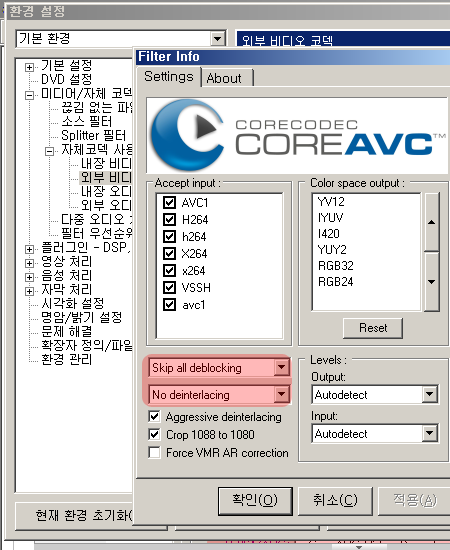Image resolution: width=450 pixels, height=550 pixels.
Task: Uncheck Crop 1088 to 1080
Action: click(154, 435)
